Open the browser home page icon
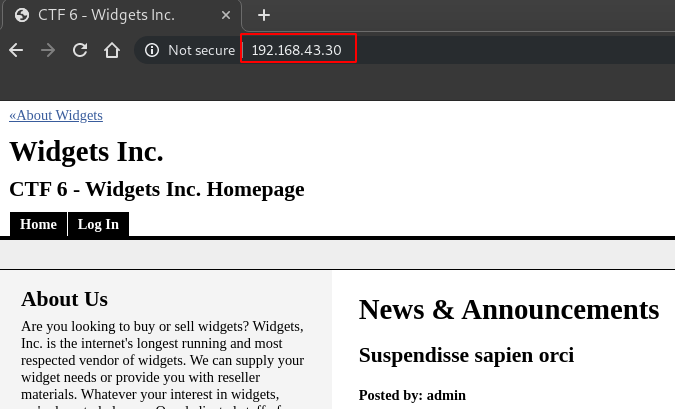 (112, 50)
